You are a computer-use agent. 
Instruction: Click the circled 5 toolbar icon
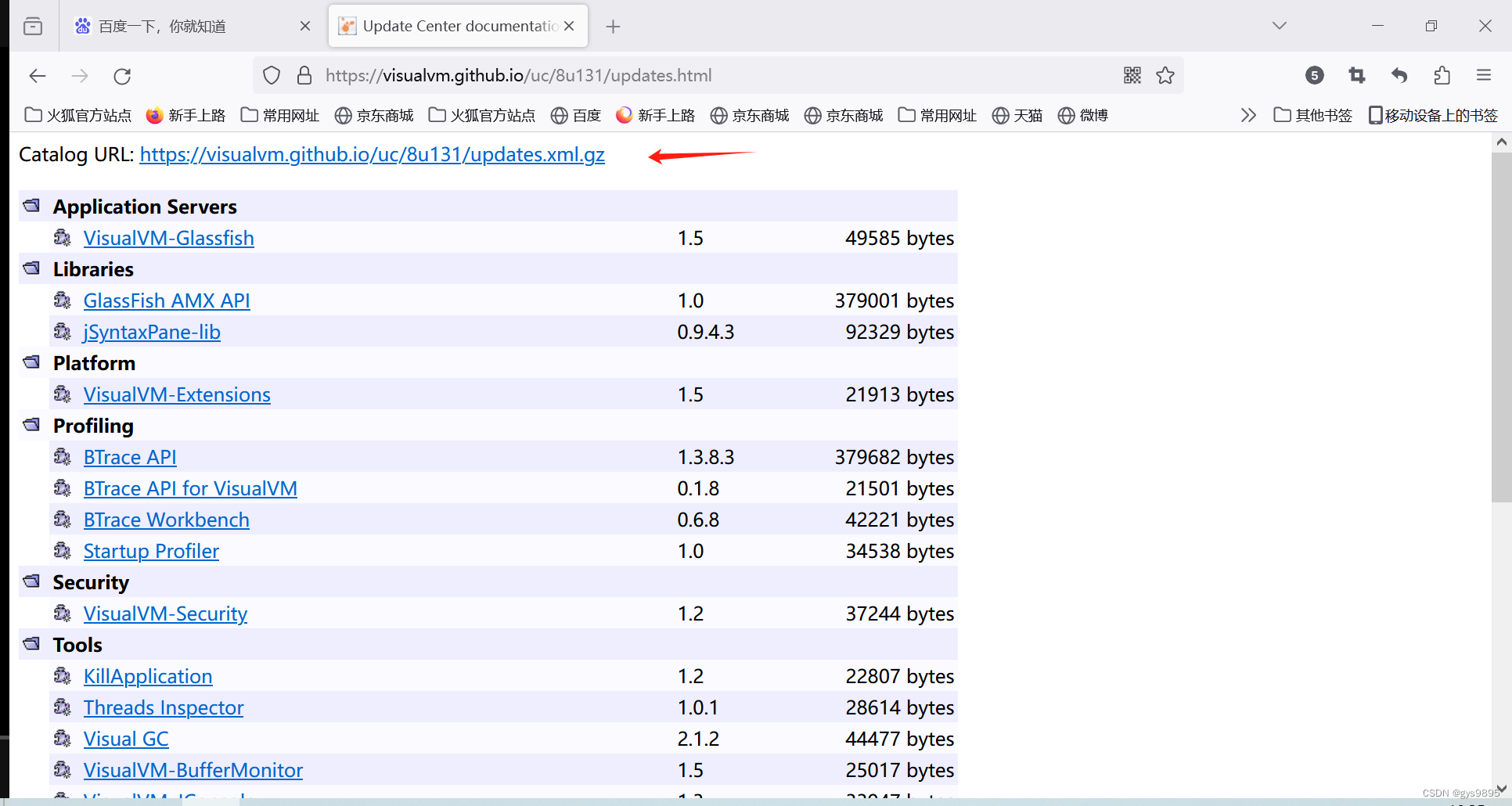click(1315, 75)
